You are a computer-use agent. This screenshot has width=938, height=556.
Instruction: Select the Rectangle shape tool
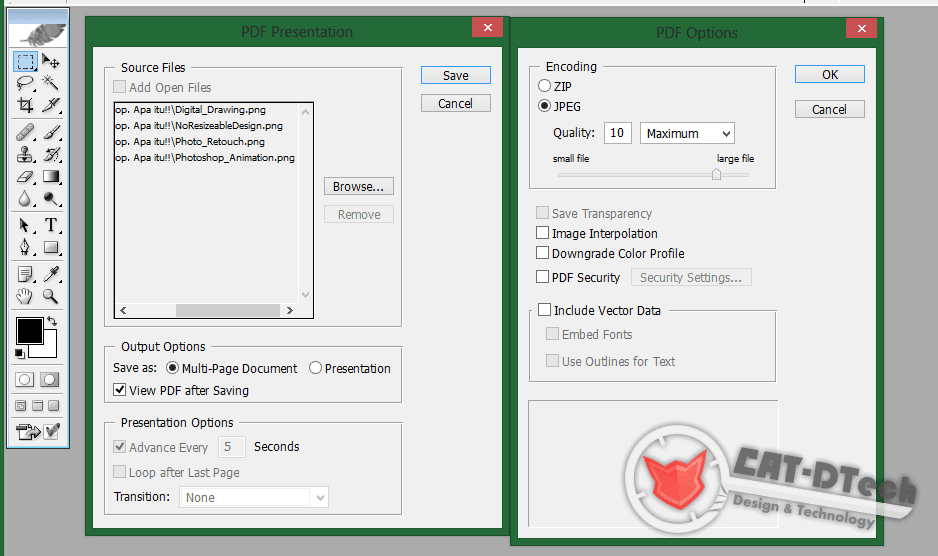tap(51, 247)
